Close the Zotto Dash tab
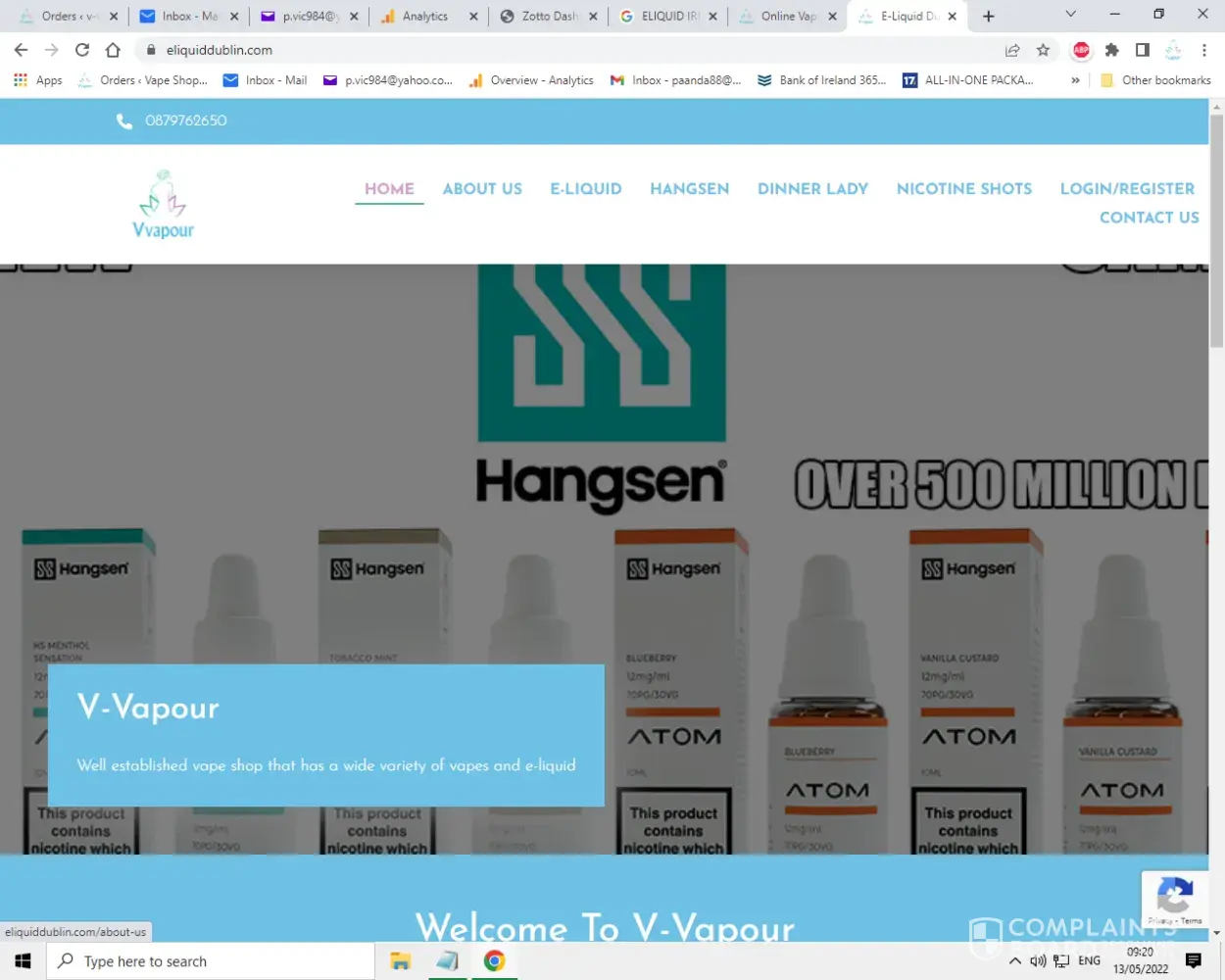The width and height of the screenshot is (1225, 980). click(593, 17)
